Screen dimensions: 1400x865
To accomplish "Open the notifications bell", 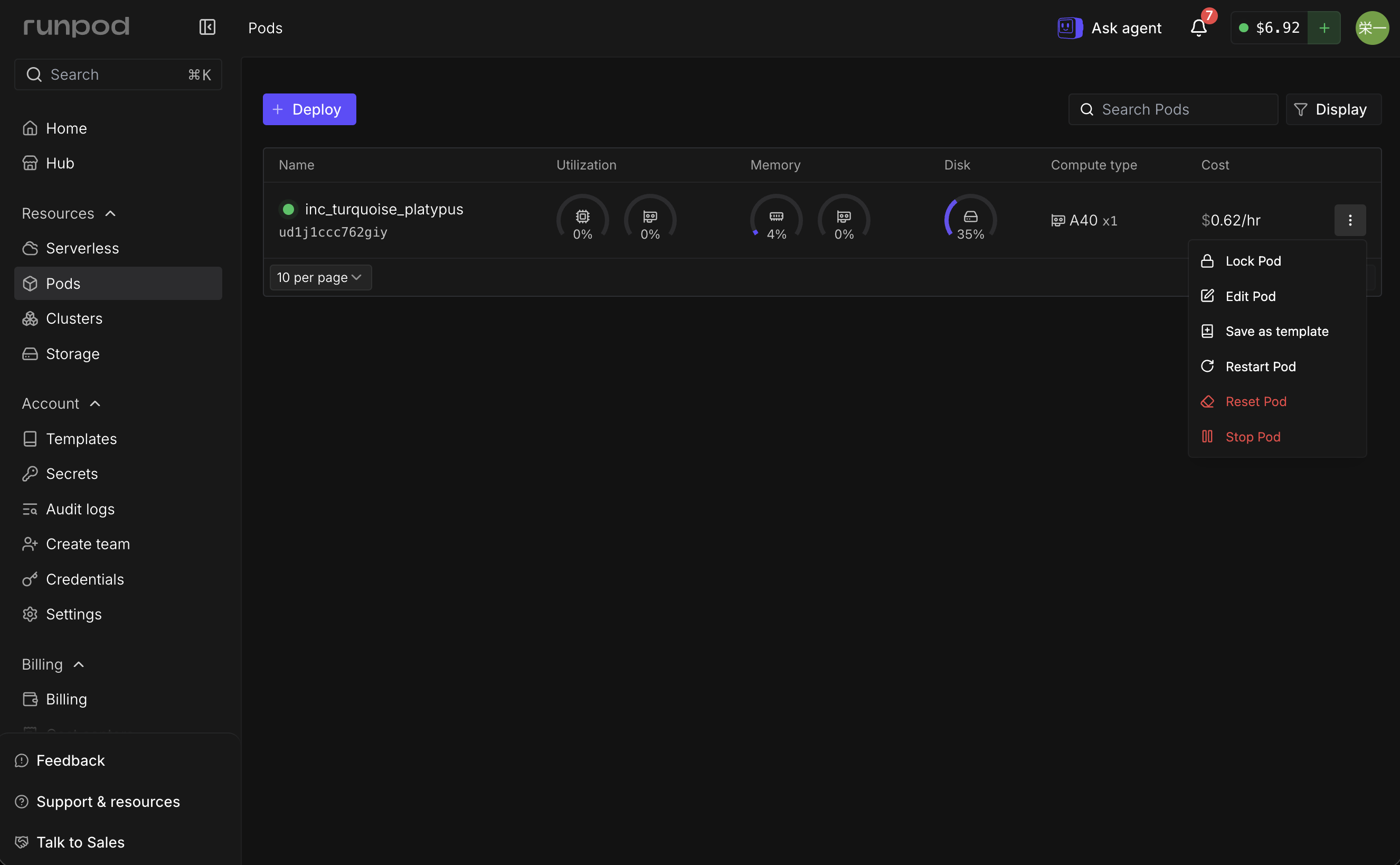I will pos(1198,27).
